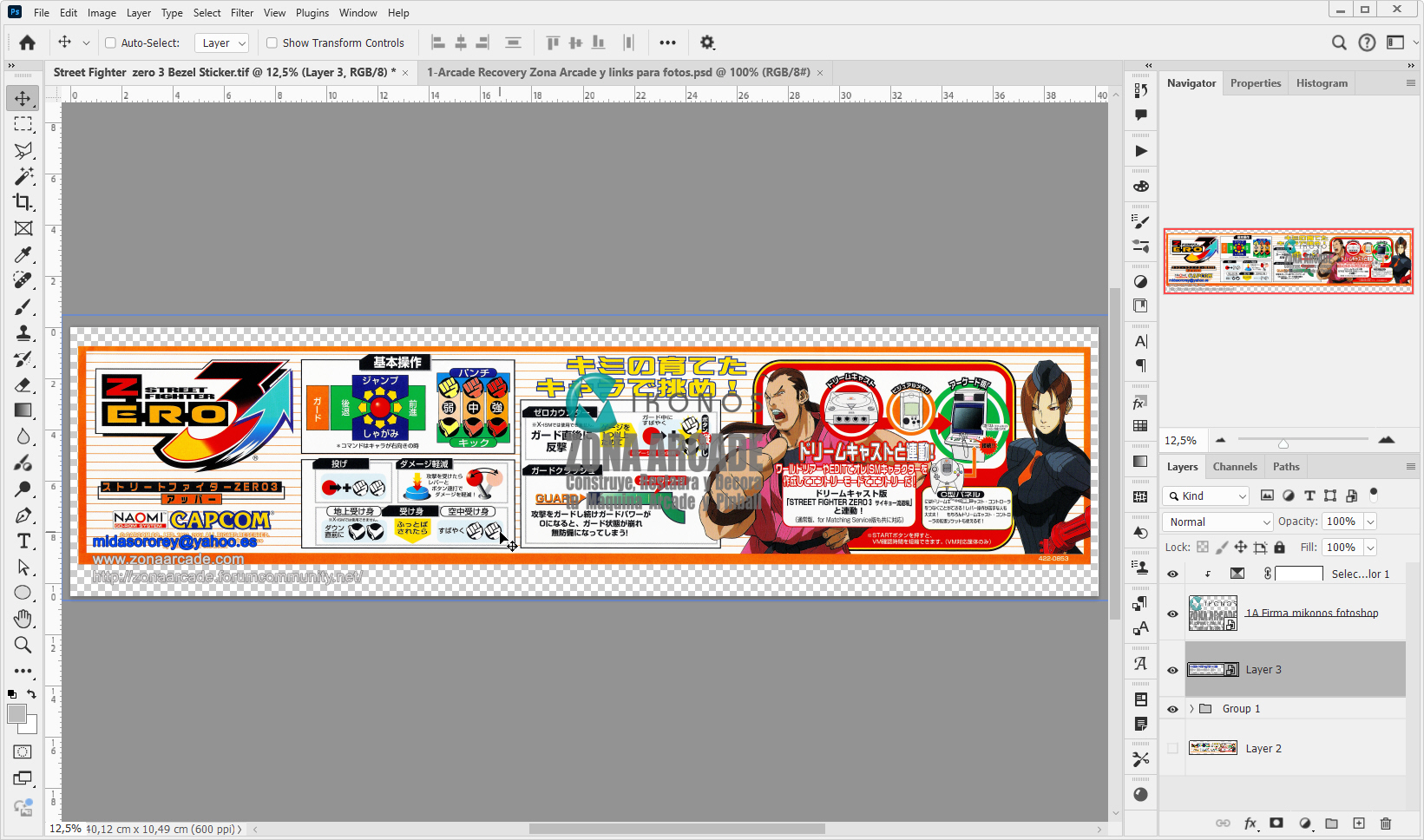Select the Eyedropper tool
The width and height of the screenshot is (1424, 840).
[x=23, y=254]
